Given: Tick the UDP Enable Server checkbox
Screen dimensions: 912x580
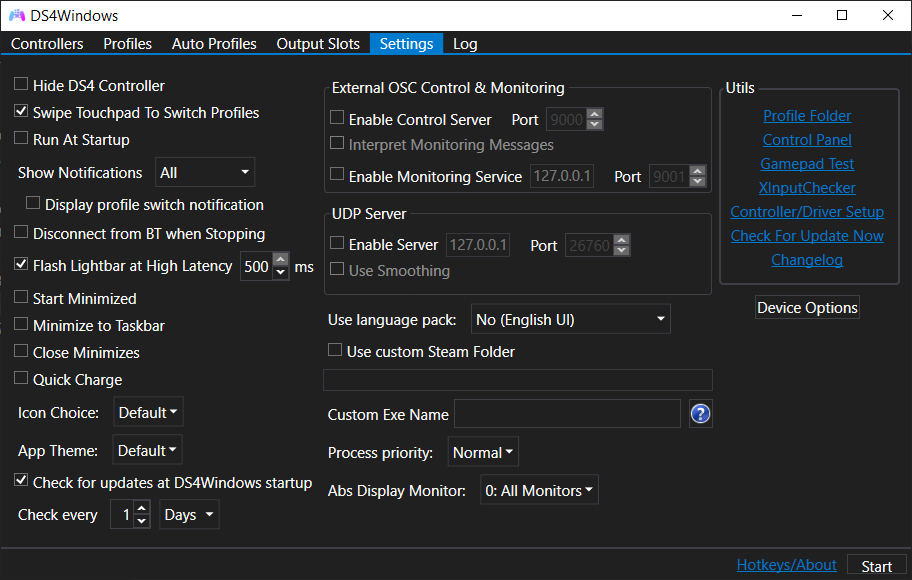Looking at the screenshot, I should [x=337, y=244].
